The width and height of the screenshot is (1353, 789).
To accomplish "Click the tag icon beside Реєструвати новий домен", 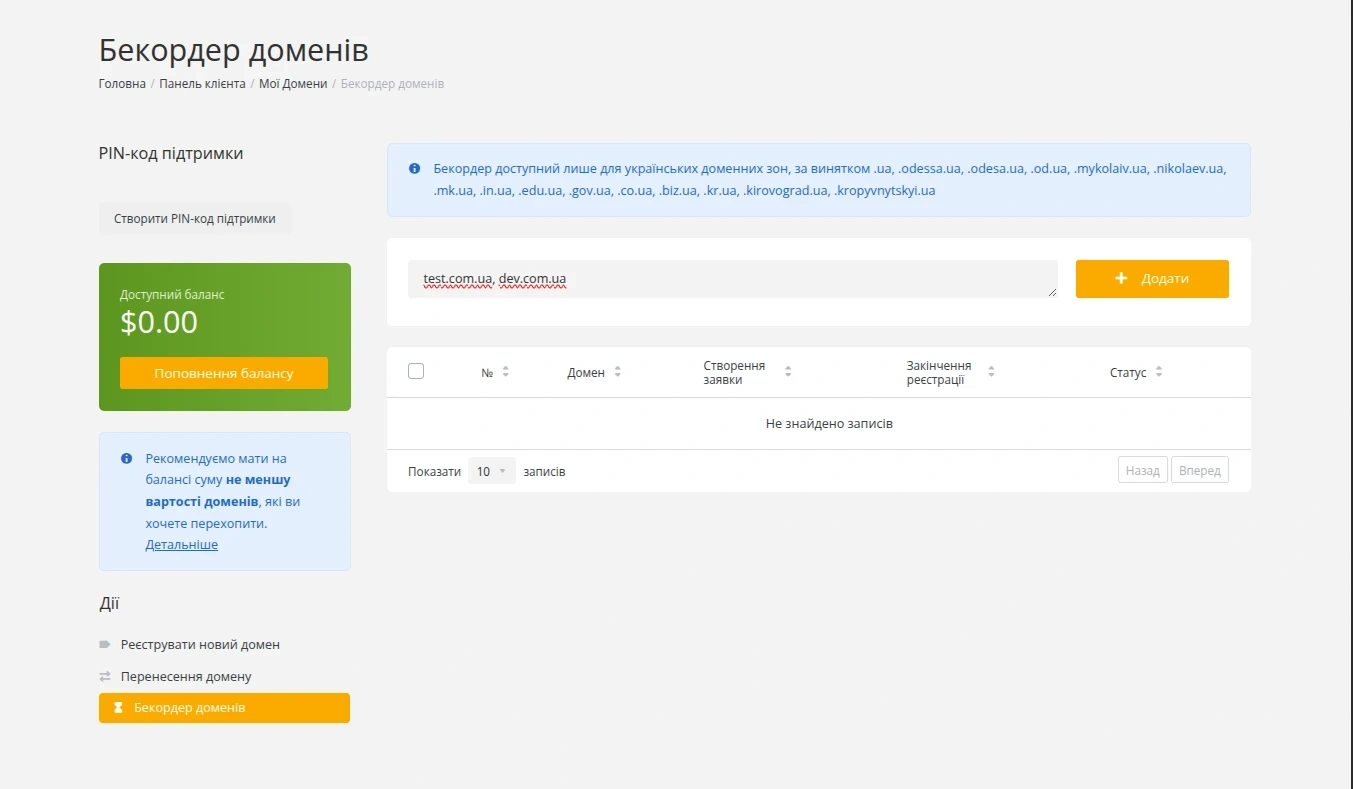I will click(105, 645).
